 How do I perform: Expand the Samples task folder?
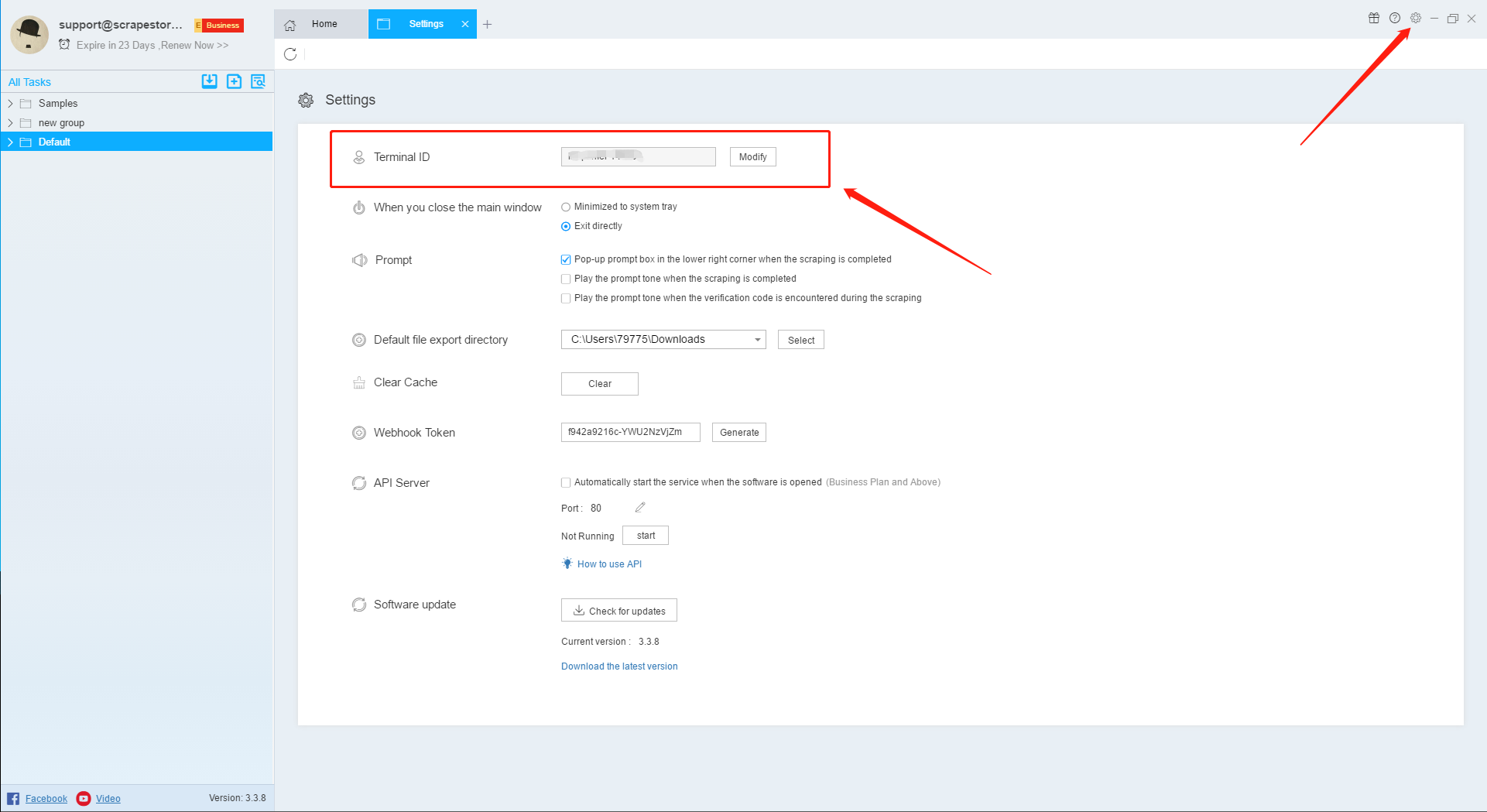tap(10, 104)
